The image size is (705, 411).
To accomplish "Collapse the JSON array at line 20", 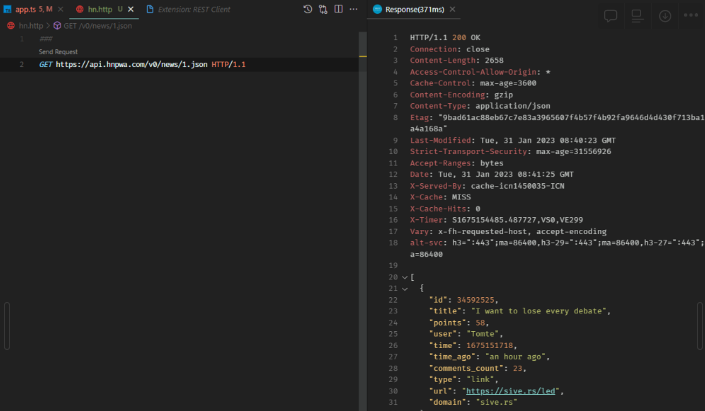I will [405, 277].
